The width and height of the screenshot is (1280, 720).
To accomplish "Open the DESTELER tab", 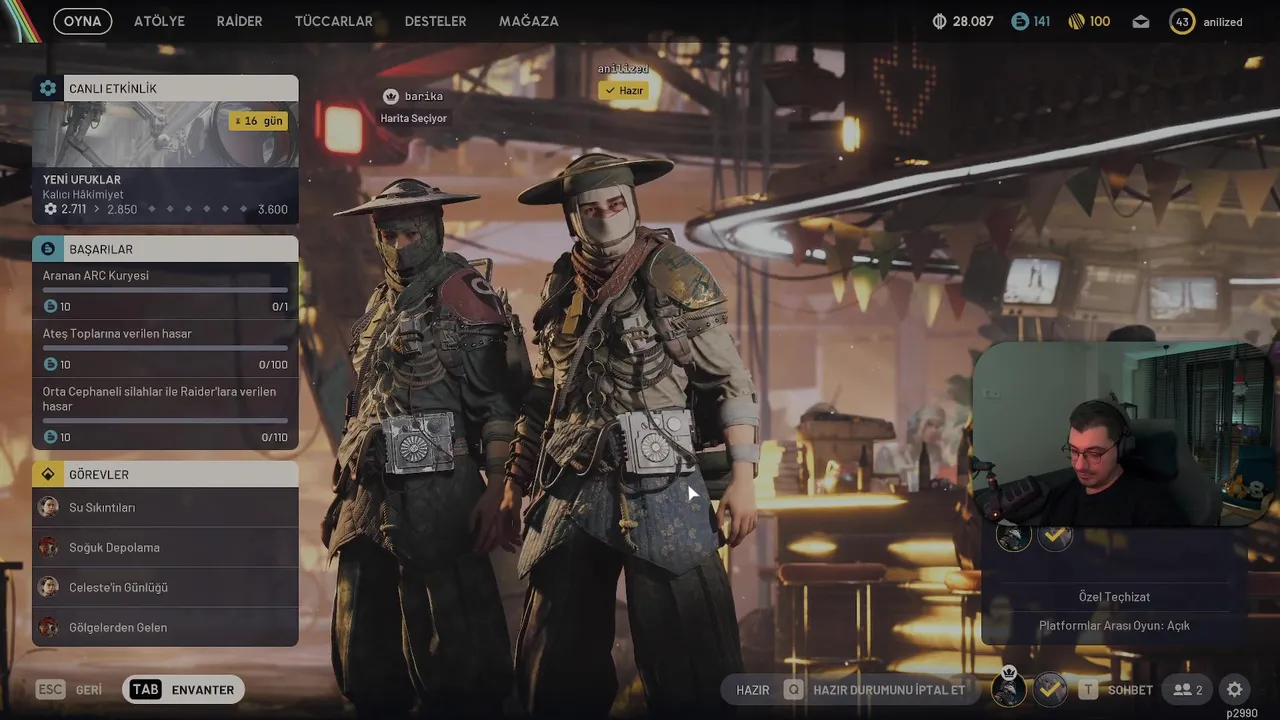I will click(x=435, y=21).
